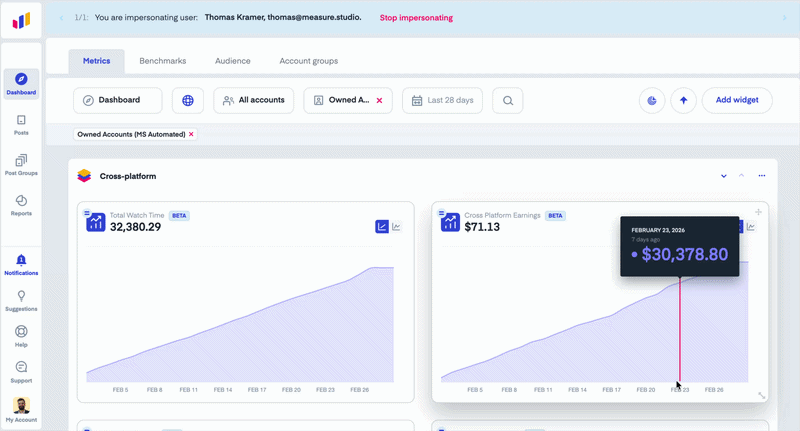
Task: Open the All accounts dropdown
Action: point(254,100)
